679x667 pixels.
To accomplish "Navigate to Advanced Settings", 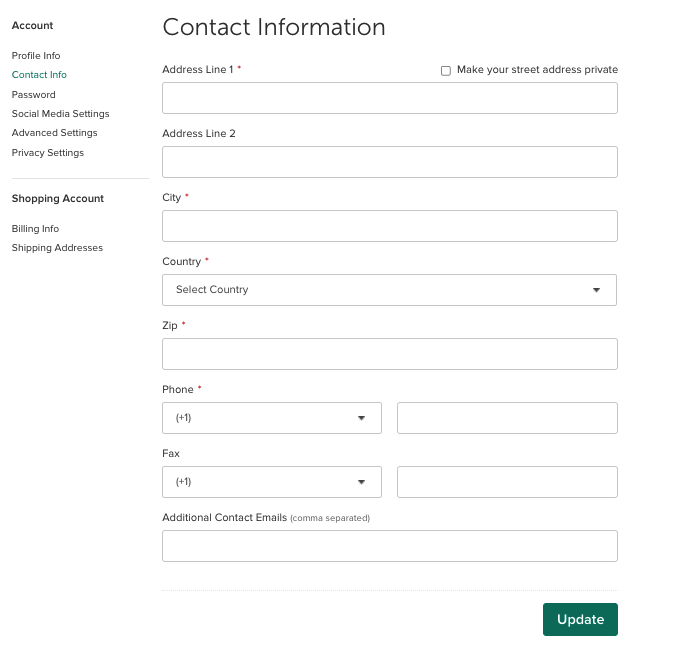I will (54, 133).
